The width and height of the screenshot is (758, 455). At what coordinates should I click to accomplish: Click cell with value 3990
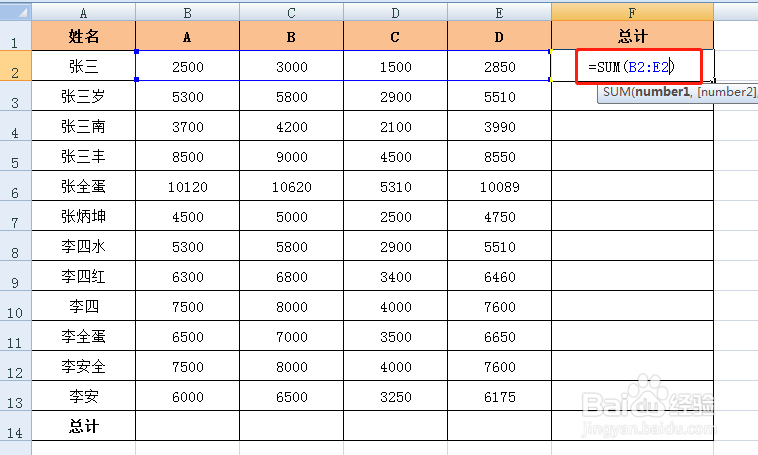(x=499, y=126)
